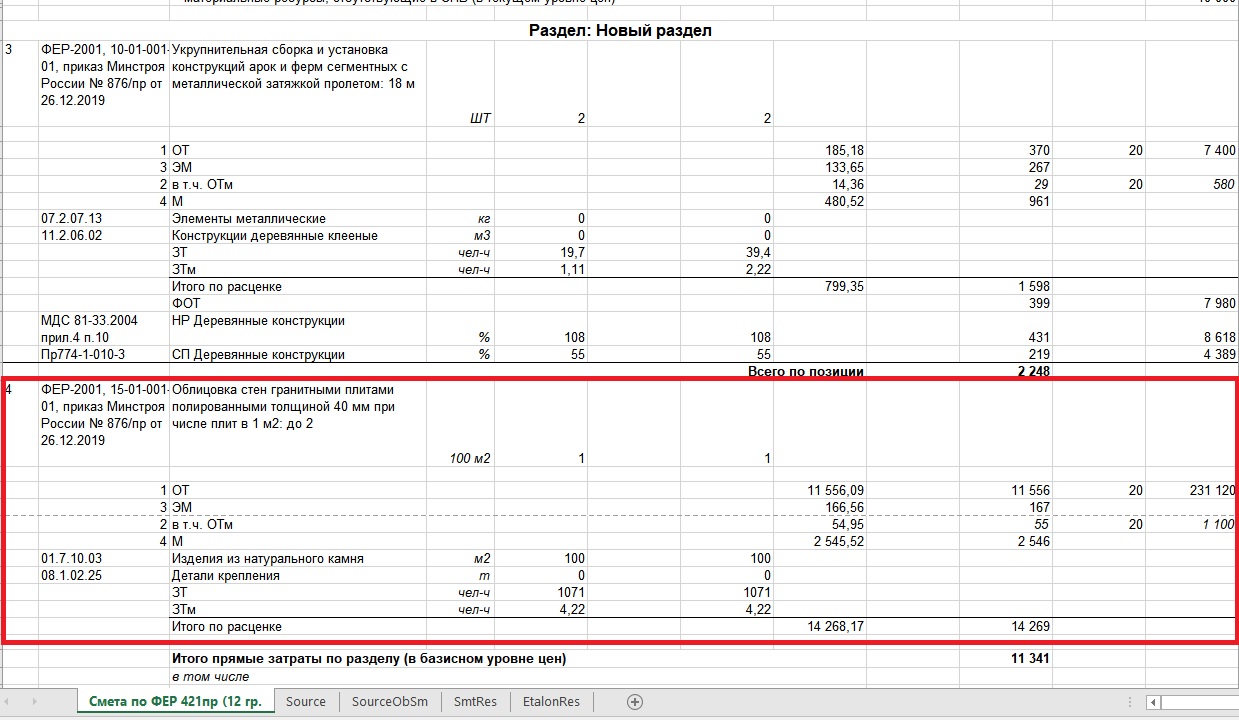
Task: Select the total 14 268,17
Action: pos(836,626)
